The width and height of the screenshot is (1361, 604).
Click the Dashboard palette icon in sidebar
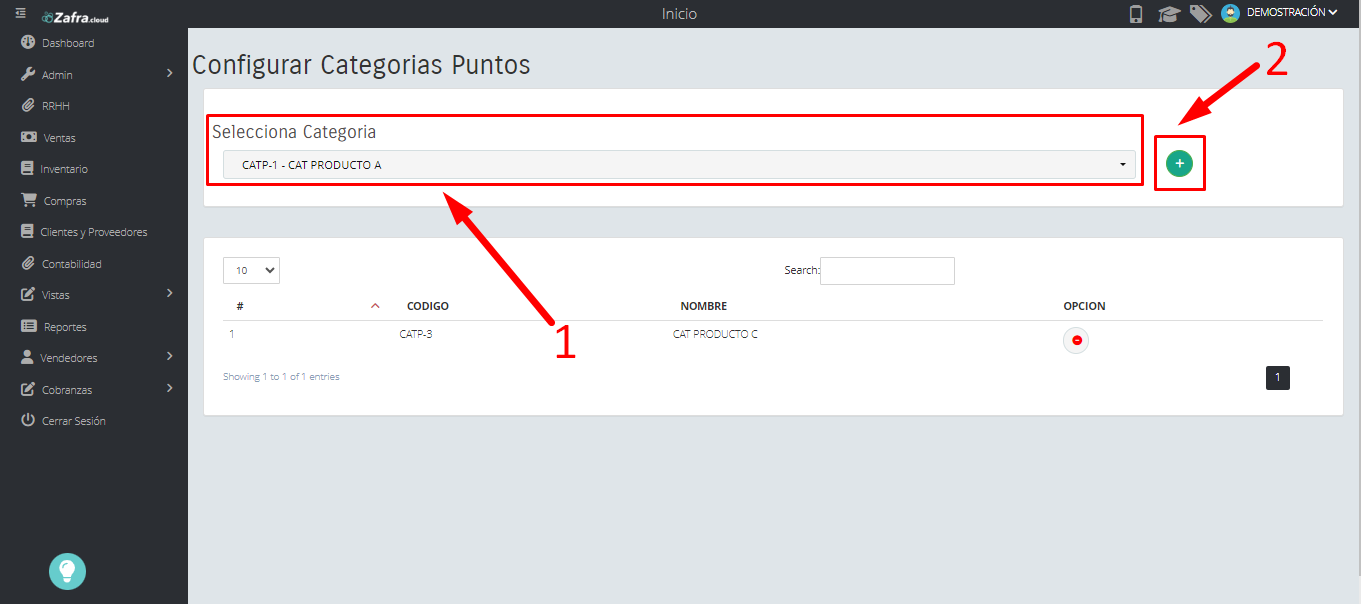pyautogui.click(x=28, y=43)
